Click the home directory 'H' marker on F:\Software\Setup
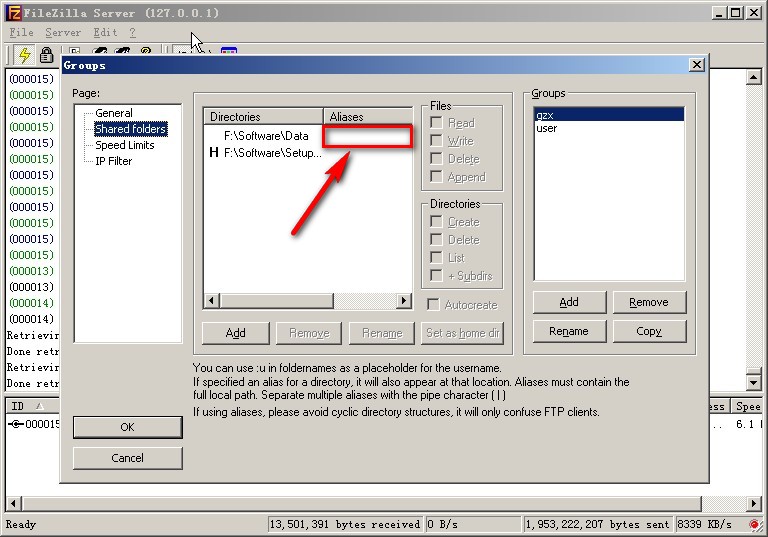Screen dimensions: 768x537 pyautogui.click(x=213, y=153)
